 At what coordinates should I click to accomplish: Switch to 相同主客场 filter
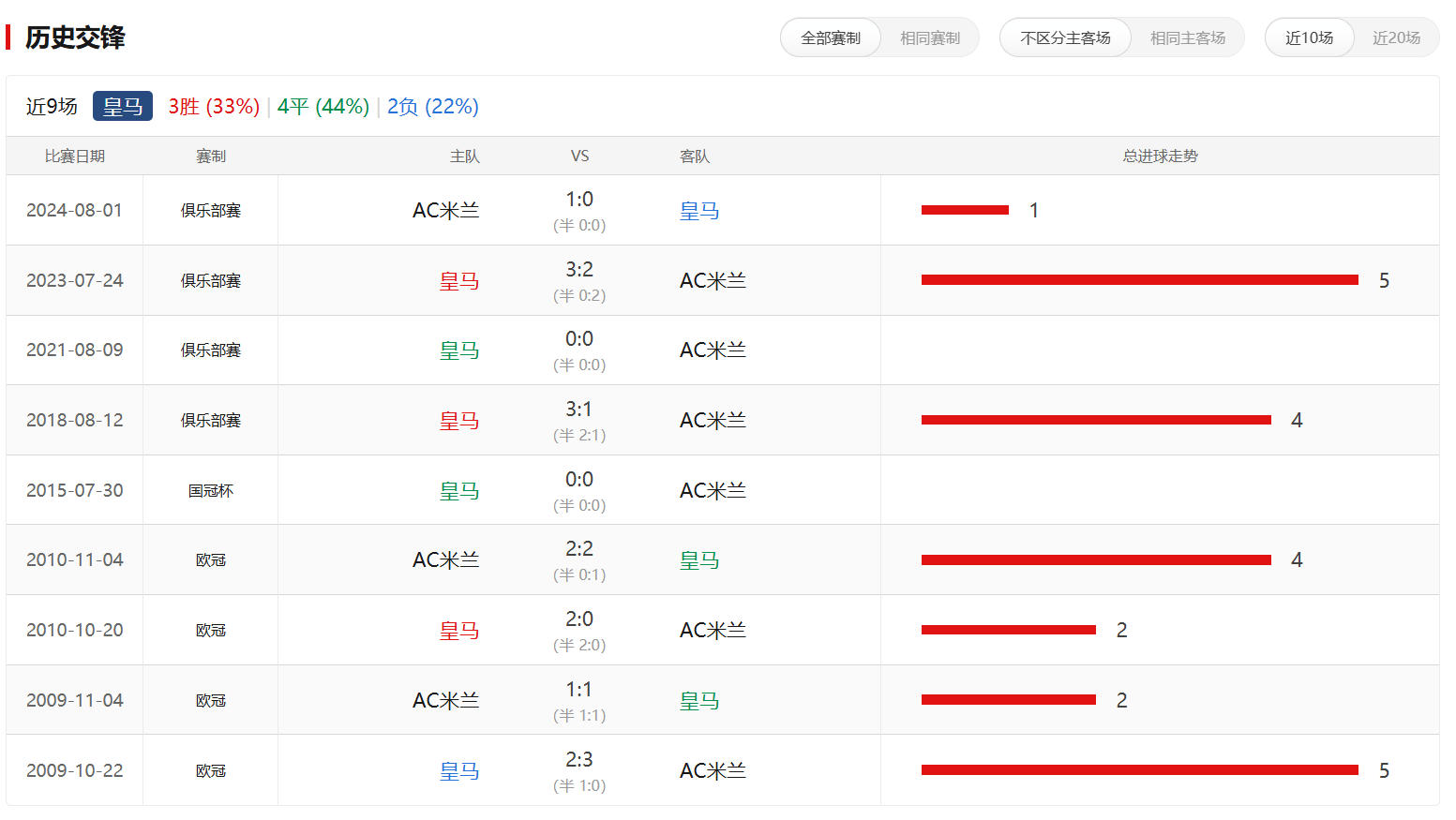click(x=1188, y=37)
